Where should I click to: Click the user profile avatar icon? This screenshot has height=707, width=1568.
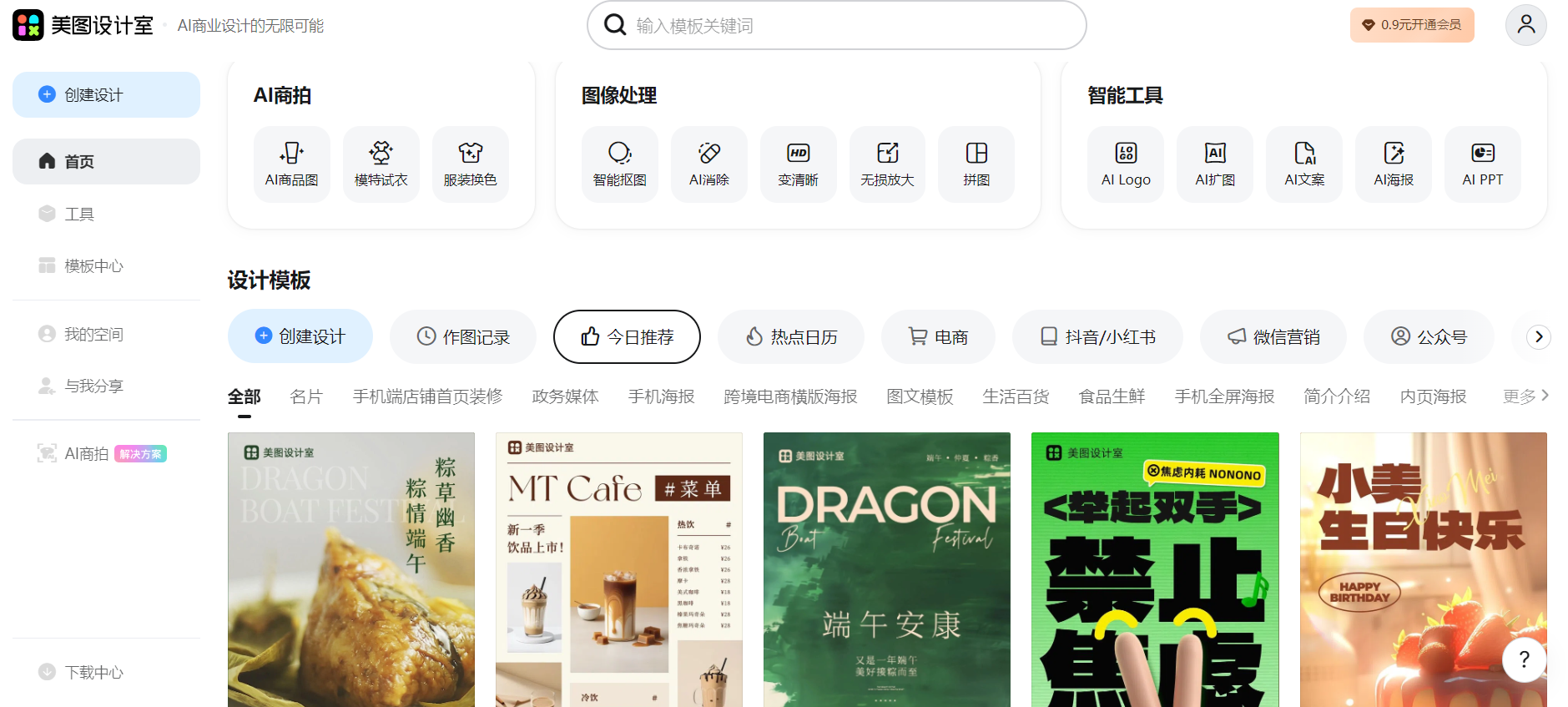click(1525, 25)
